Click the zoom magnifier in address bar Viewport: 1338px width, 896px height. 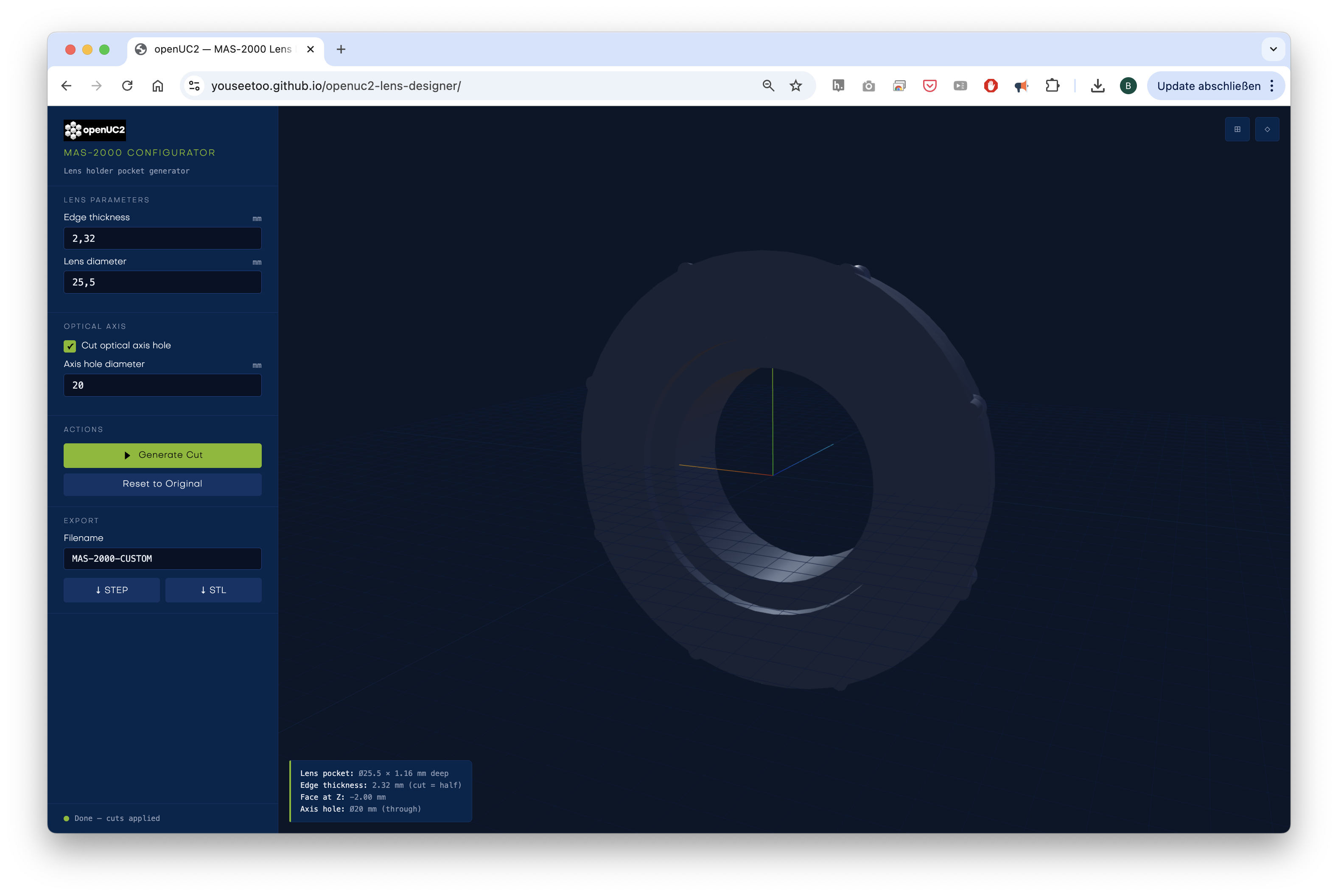pos(768,86)
